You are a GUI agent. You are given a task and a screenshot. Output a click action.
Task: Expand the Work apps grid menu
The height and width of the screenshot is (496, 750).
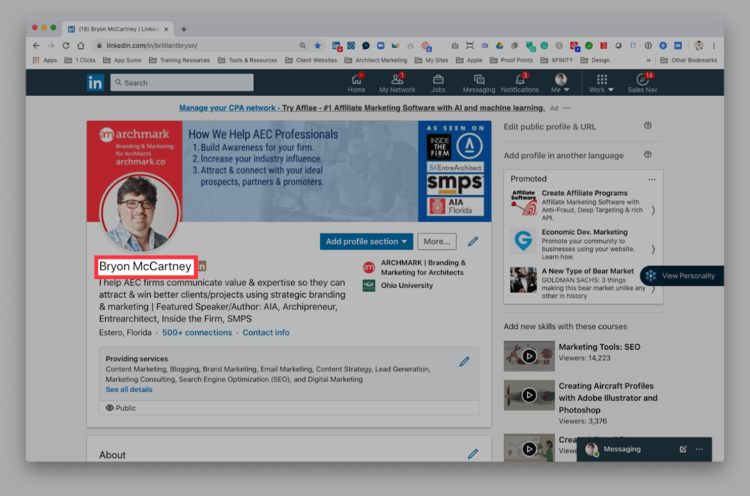coord(601,82)
